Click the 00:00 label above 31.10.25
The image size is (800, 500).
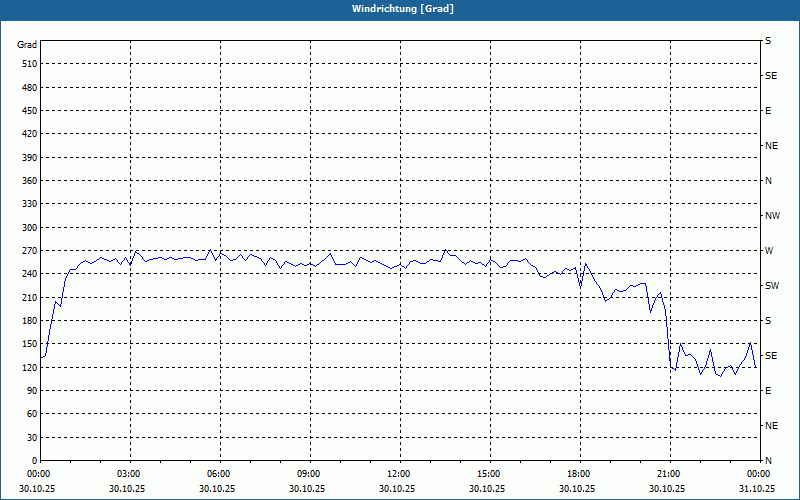click(x=760, y=473)
